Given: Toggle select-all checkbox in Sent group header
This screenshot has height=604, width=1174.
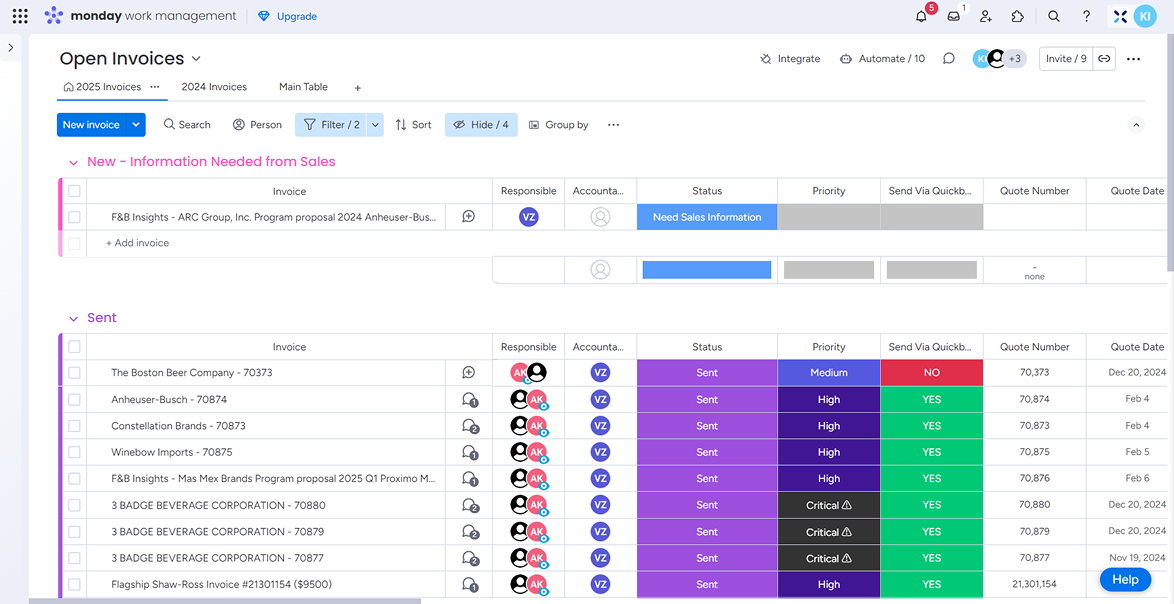Looking at the screenshot, I should [x=74, y=347].
